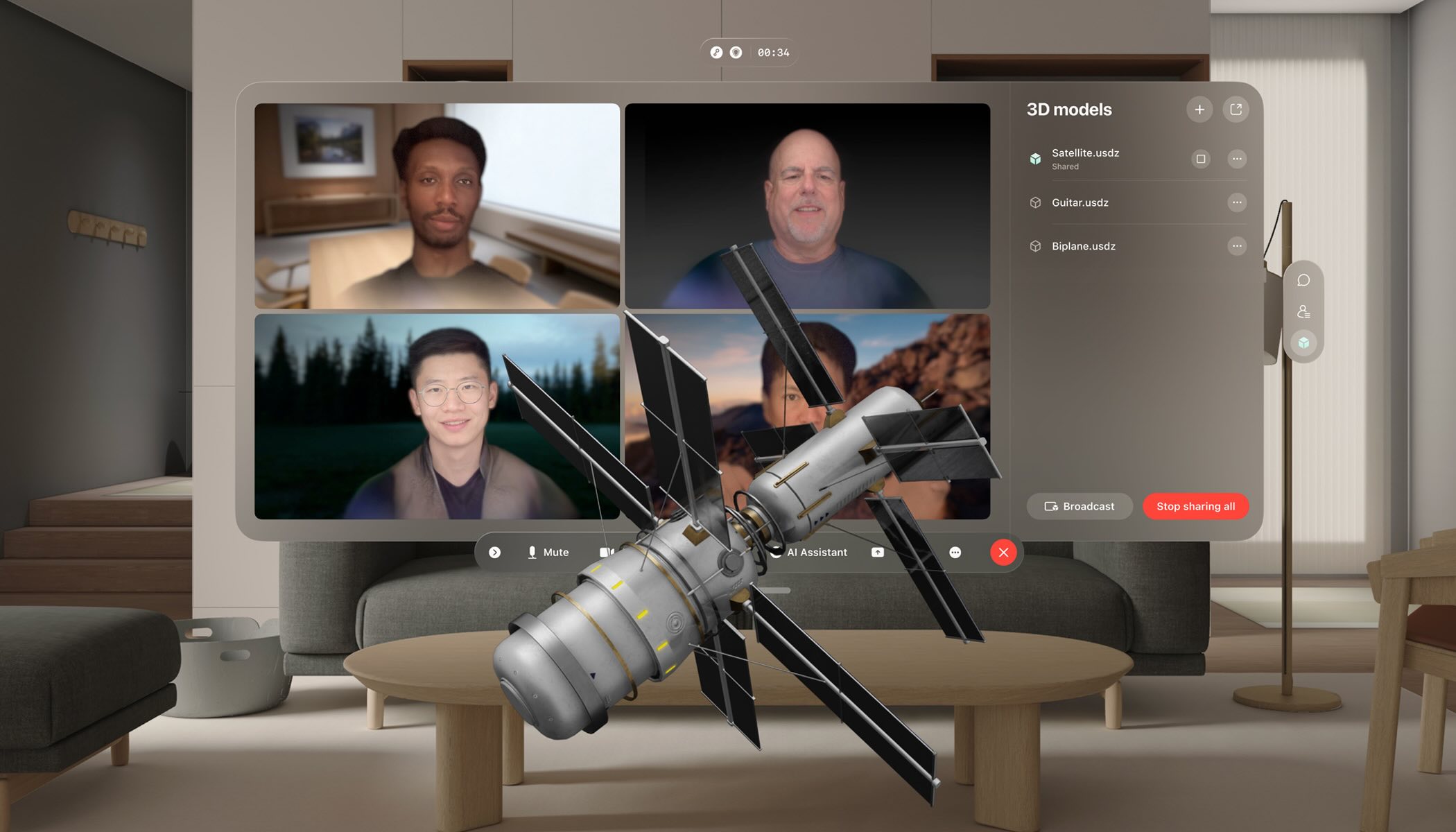Select the 3D models cube icon in sidebar

[x=1304, y=341]
